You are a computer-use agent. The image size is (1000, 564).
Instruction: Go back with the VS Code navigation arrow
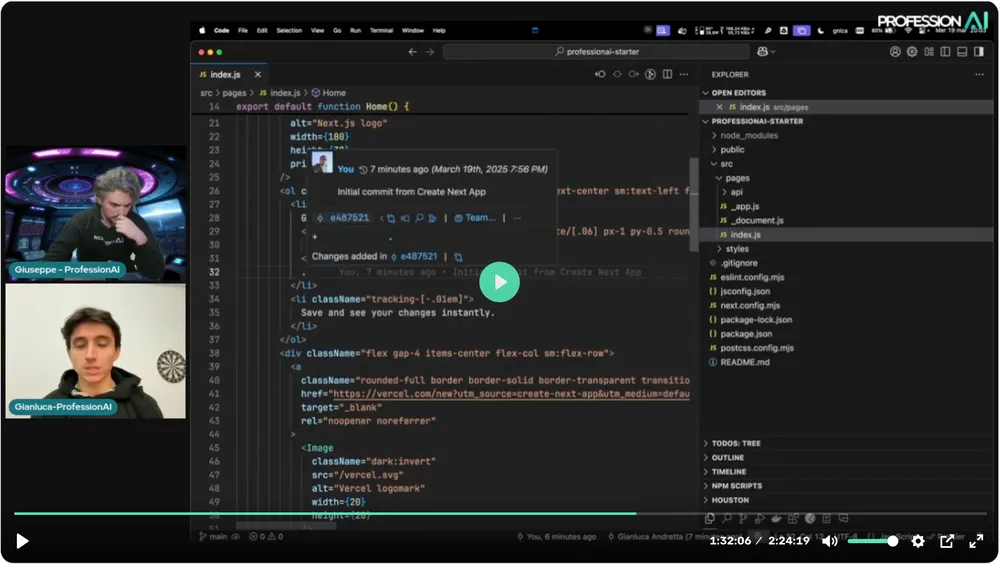pos(413,52)
